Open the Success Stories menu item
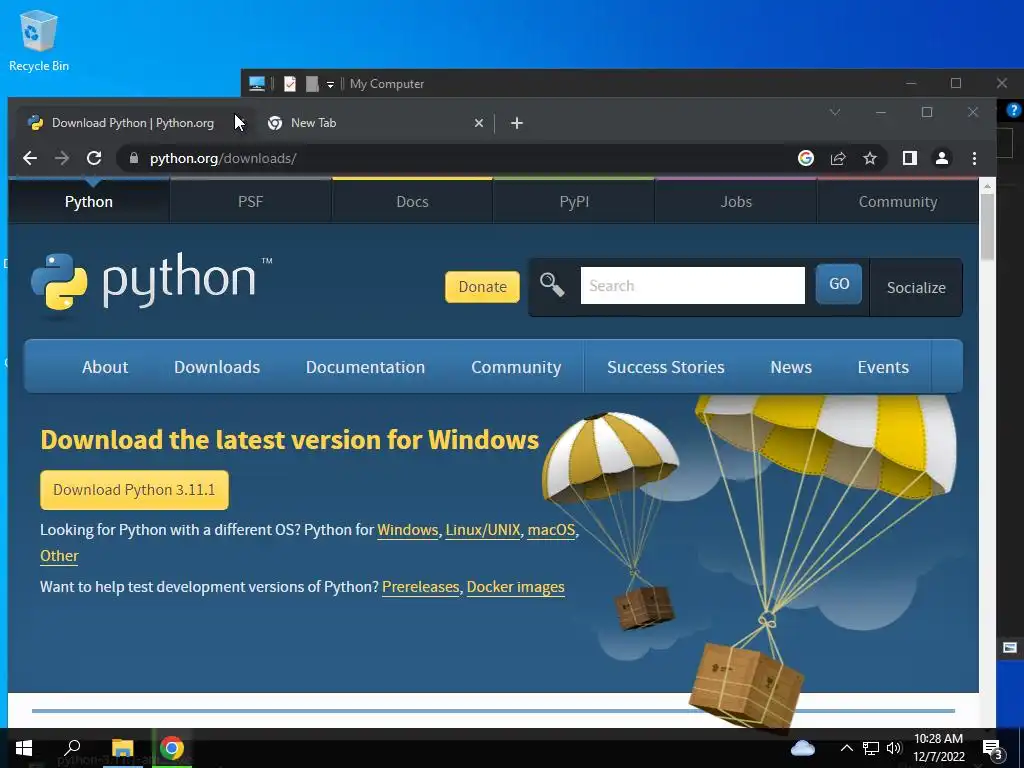The height and width of the screenshot is (768, 1024). (665, 367)
